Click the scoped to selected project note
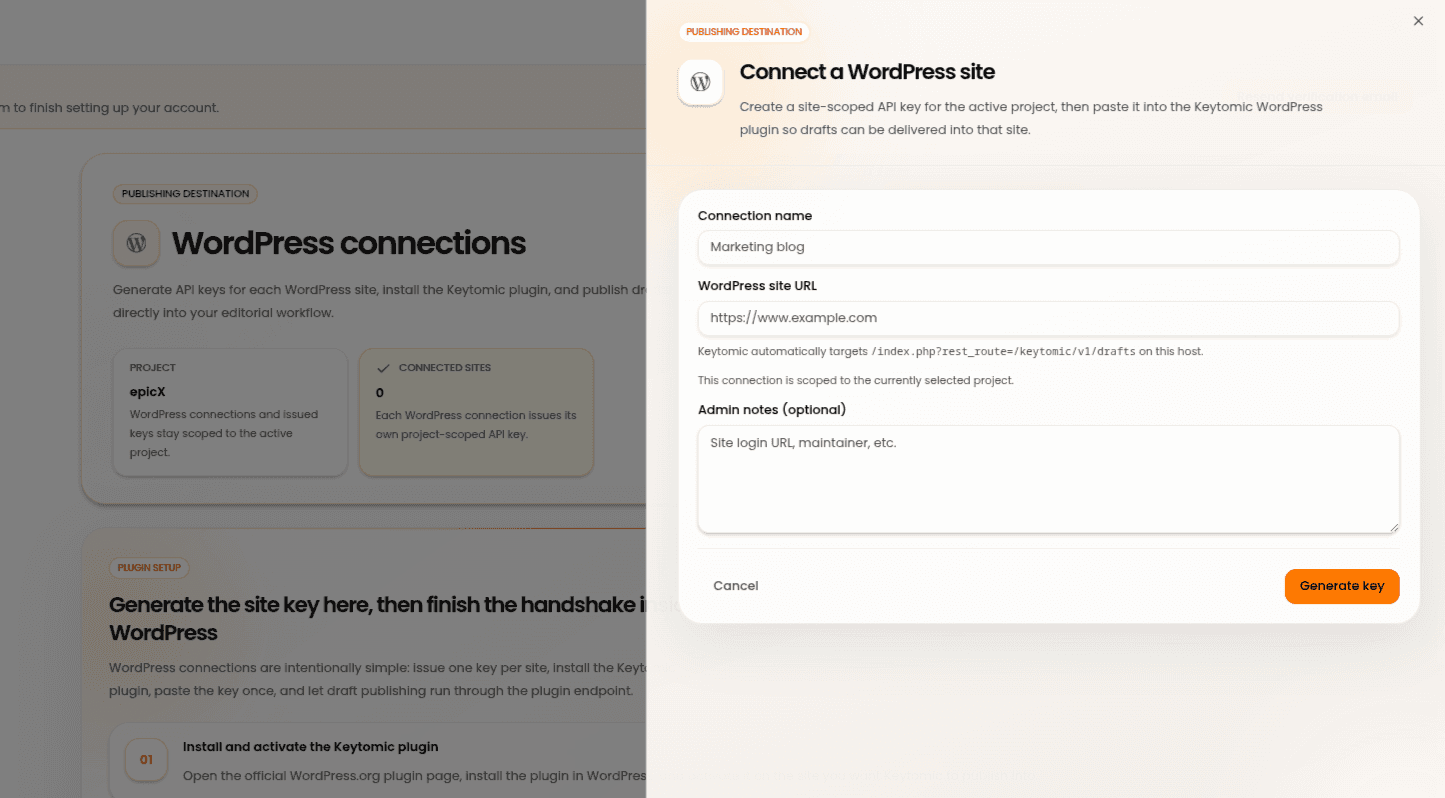The height and width of the screenshot is (798, 1445). pyautogui.click(x=856, y=380)
